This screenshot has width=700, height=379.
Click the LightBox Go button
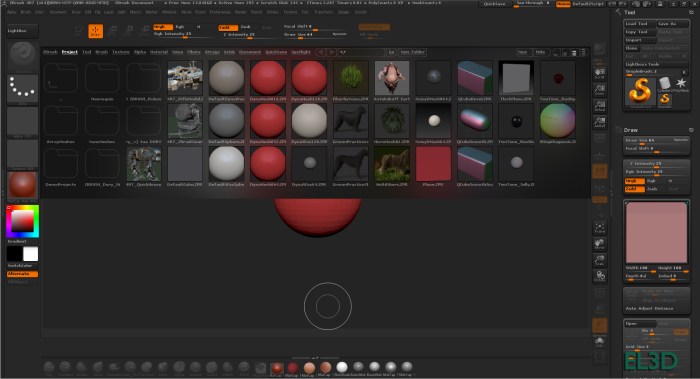pos(391,52)
